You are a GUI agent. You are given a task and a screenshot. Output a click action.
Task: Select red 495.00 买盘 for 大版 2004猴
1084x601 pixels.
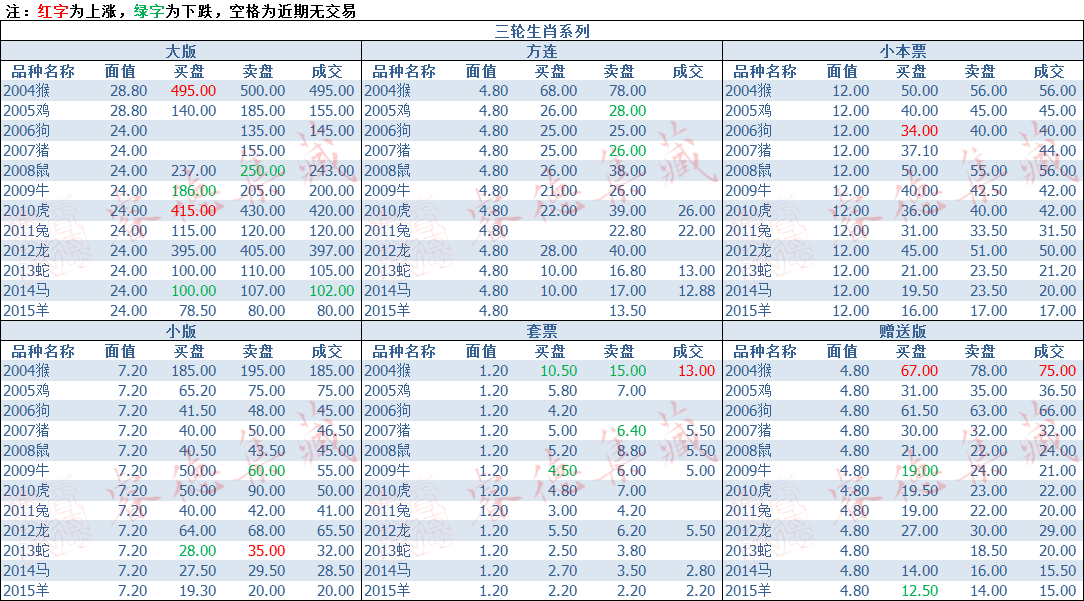click(x=194, y=91)
